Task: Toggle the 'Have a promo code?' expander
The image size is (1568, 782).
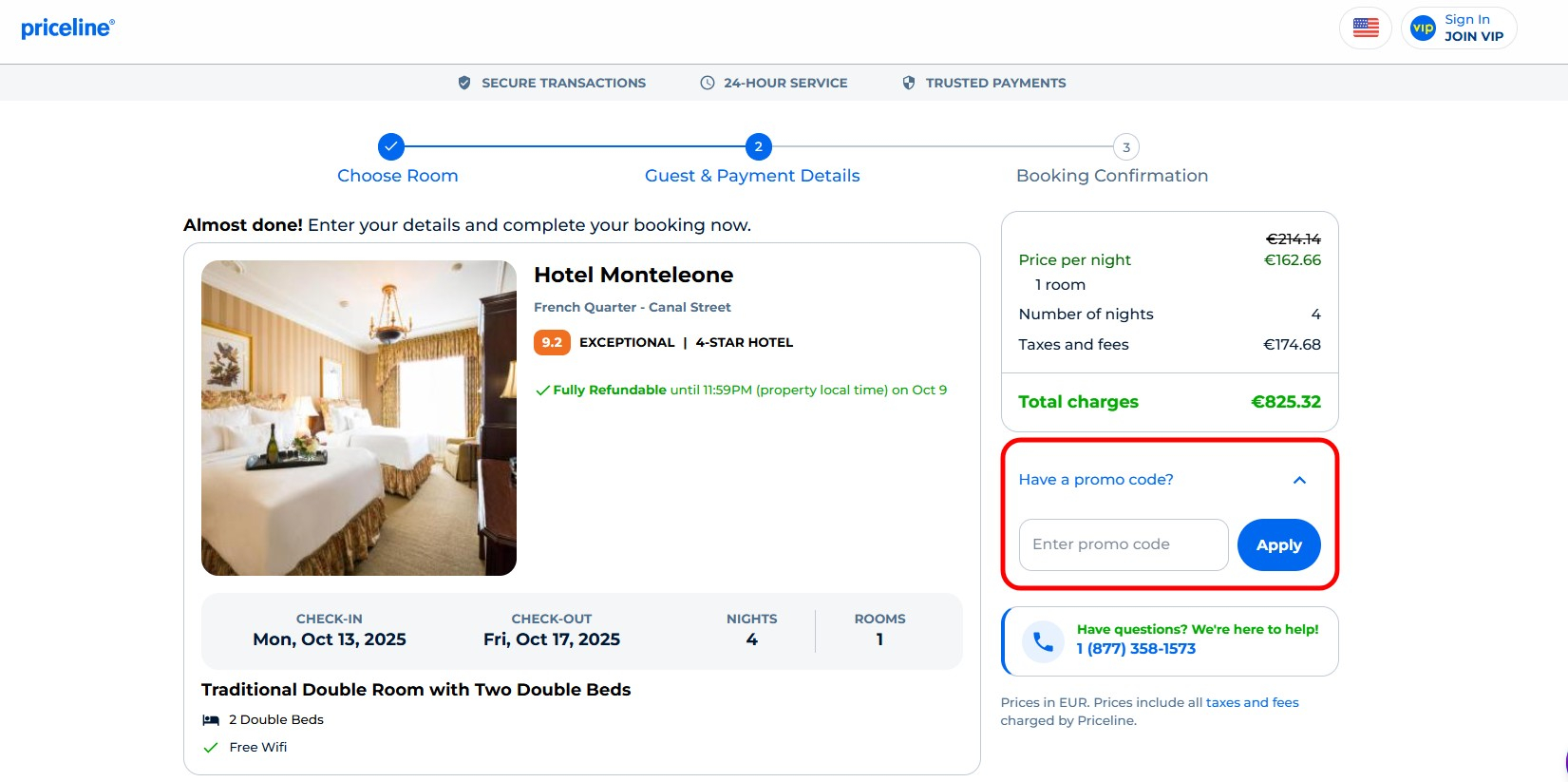Action: (1096, 480)
